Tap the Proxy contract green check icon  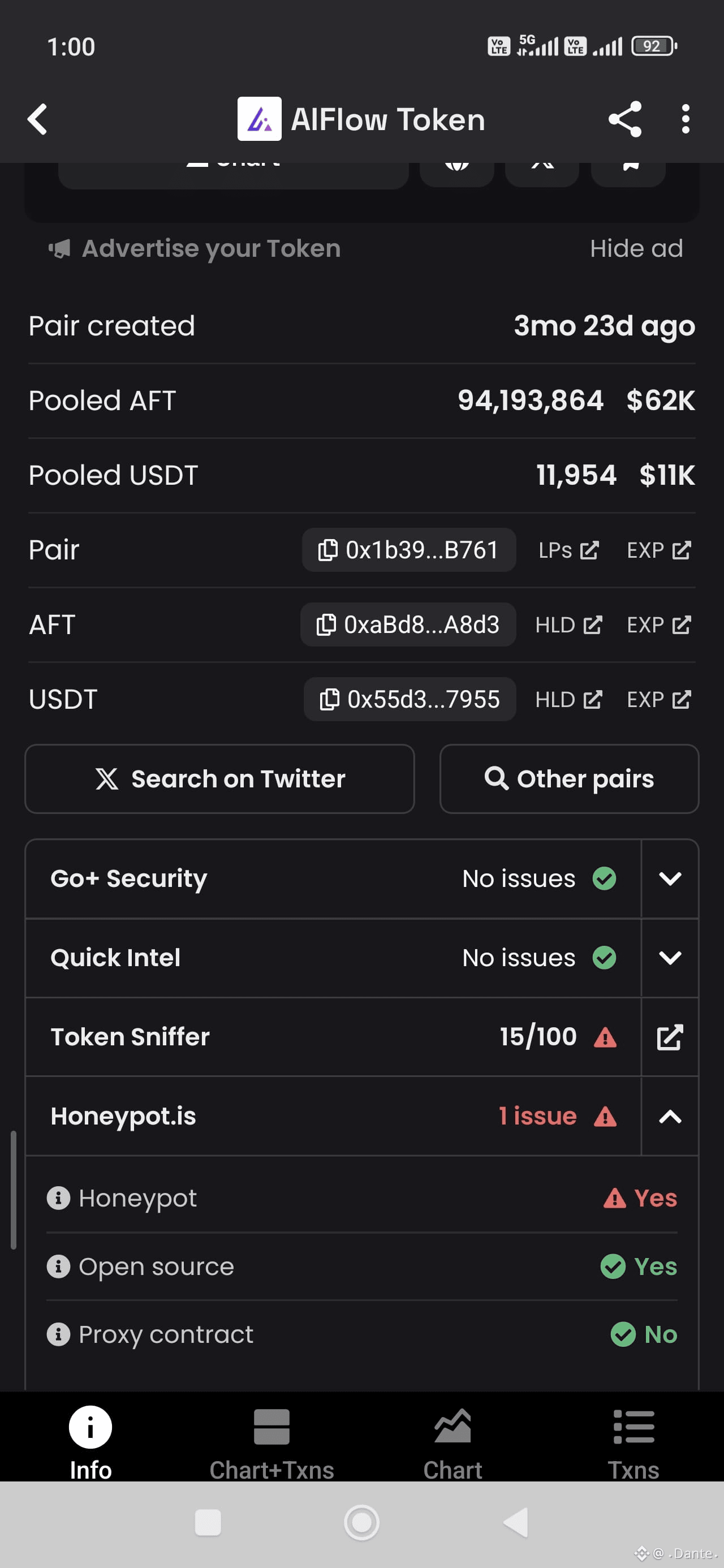(x=623, y=1335)
